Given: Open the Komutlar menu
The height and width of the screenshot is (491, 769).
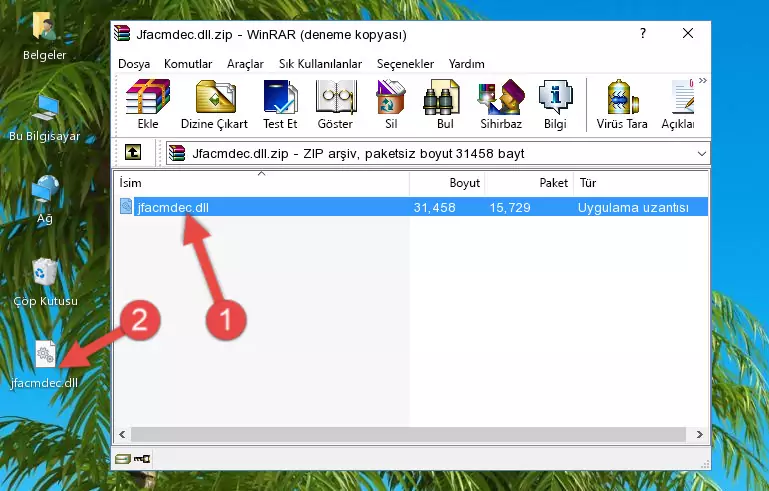Looking at the screenshot, I should [x=188, y=64].
